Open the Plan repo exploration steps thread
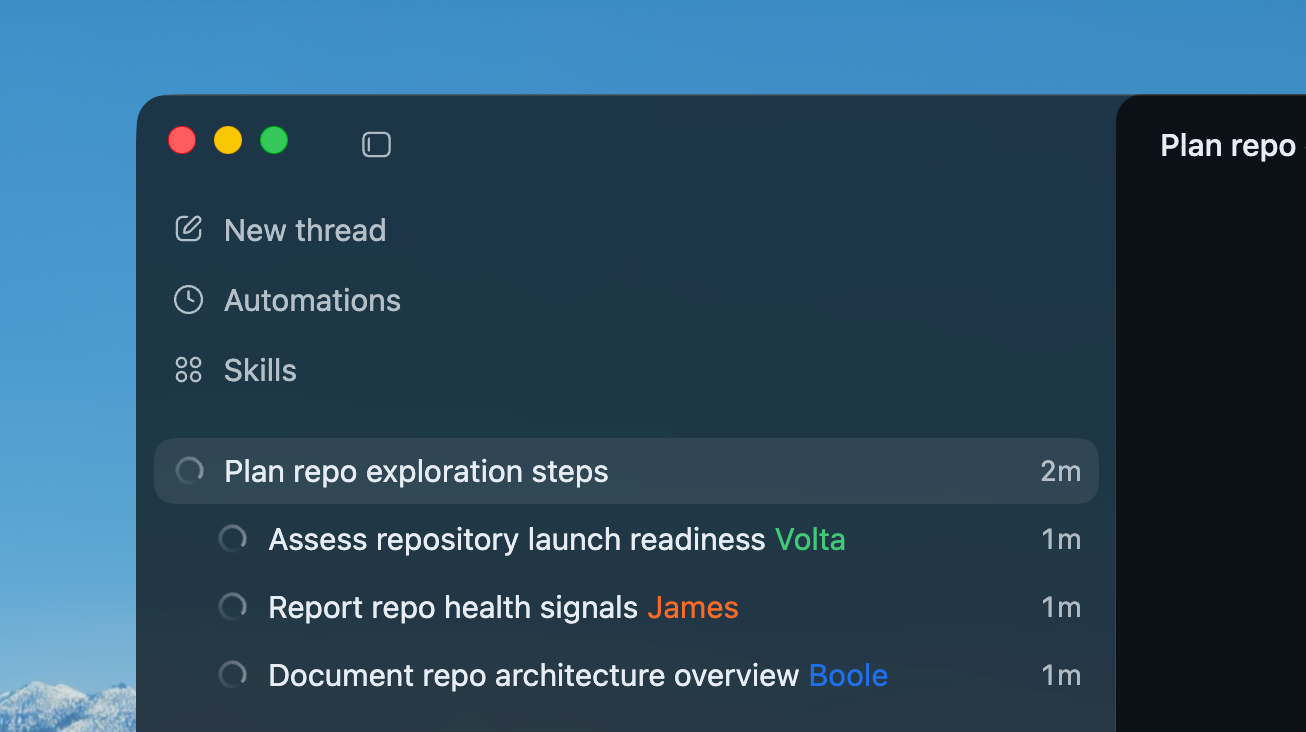Viewport: 1306px width, 732px height. click(417, 470)
